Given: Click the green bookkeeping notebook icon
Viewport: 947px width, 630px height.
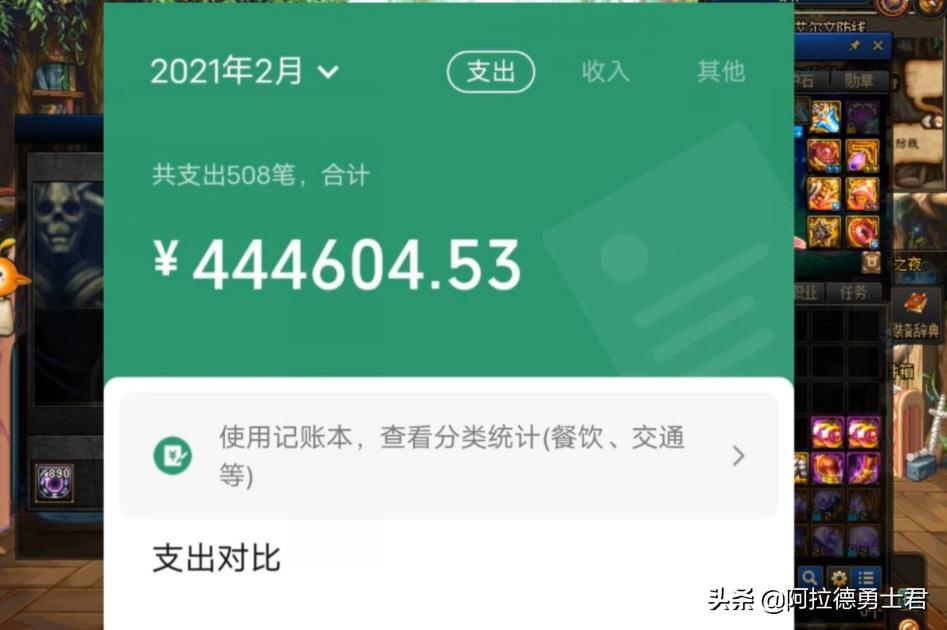Looking at the screenshot, I should [173, 455].
